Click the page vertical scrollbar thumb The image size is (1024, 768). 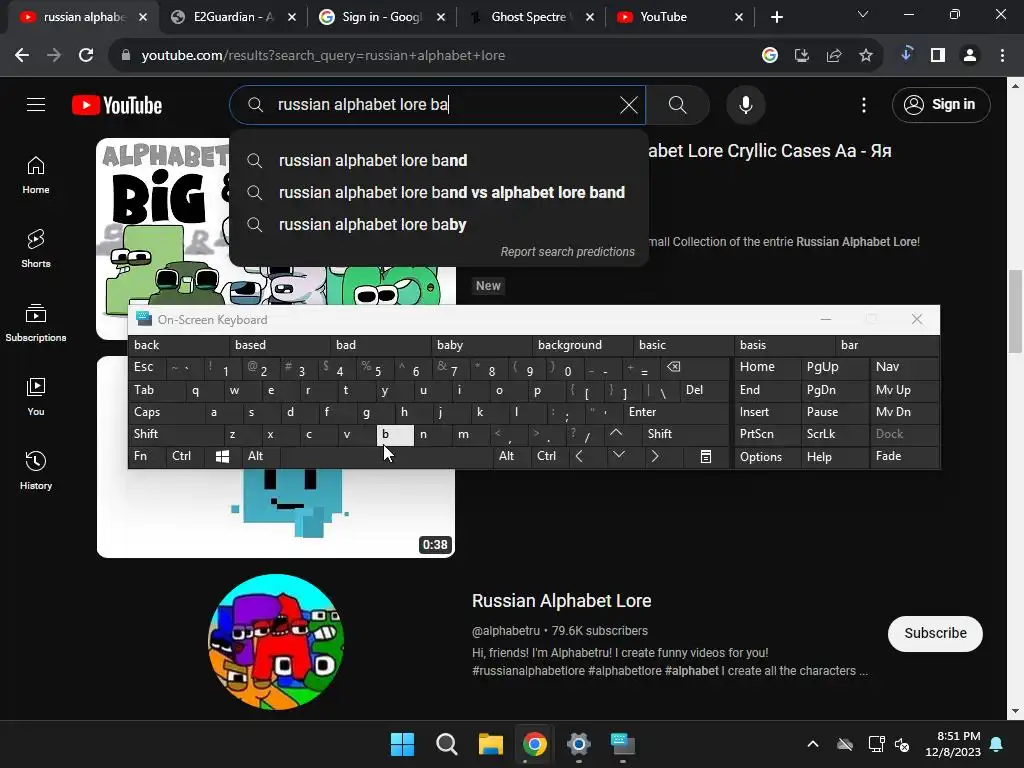pos(1015,311)
